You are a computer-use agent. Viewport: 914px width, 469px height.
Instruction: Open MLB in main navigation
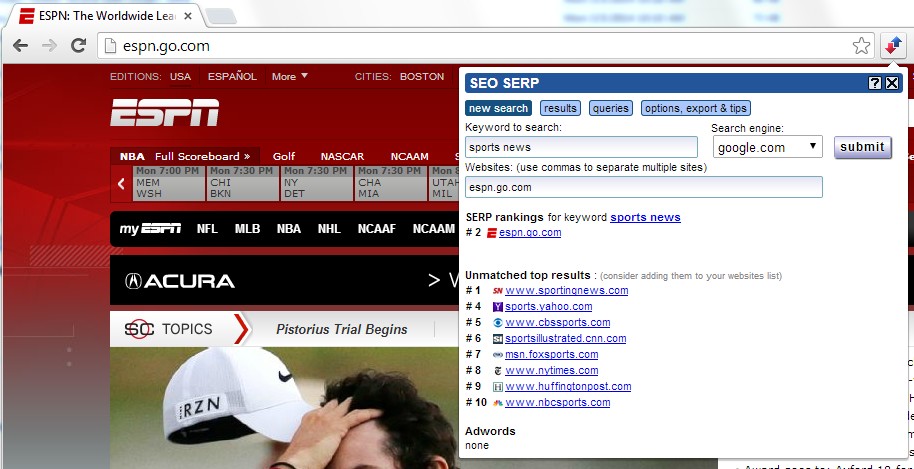247,229
